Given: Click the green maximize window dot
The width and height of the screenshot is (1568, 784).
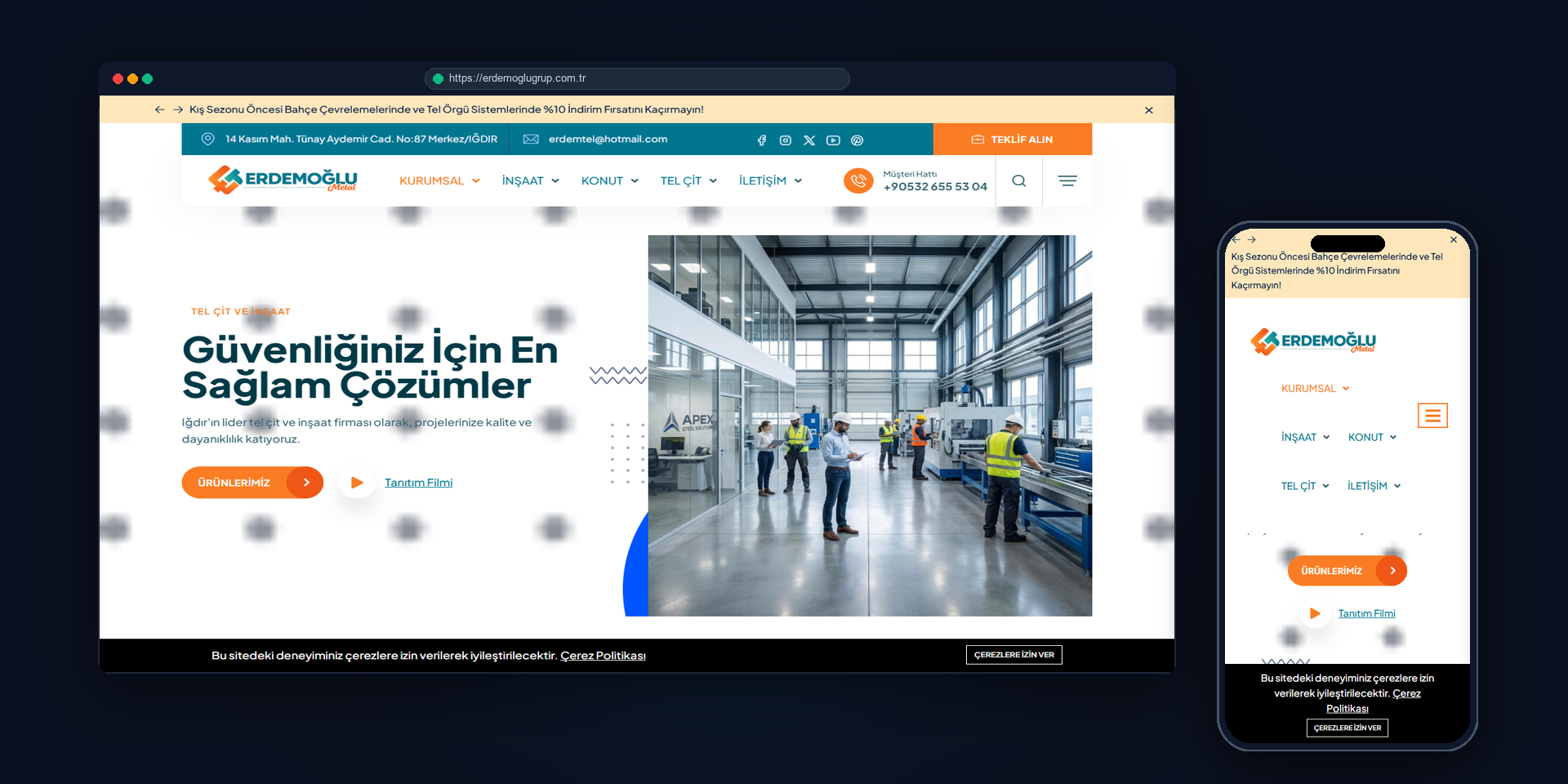Looking at the screenshot, I should (147, 78).
